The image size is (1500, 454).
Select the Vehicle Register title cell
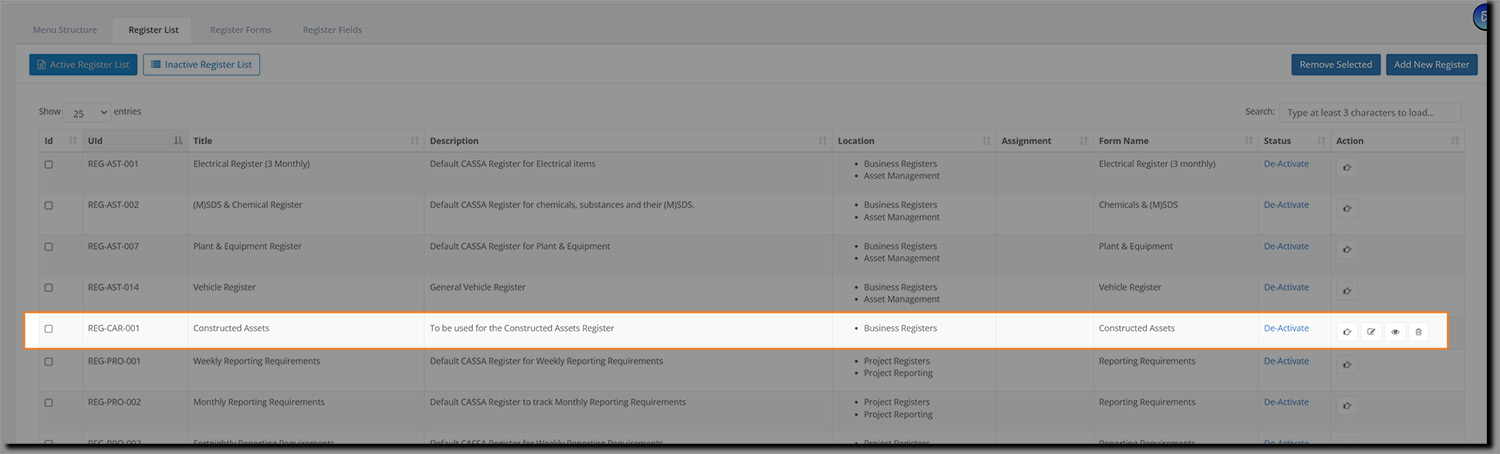224,287
